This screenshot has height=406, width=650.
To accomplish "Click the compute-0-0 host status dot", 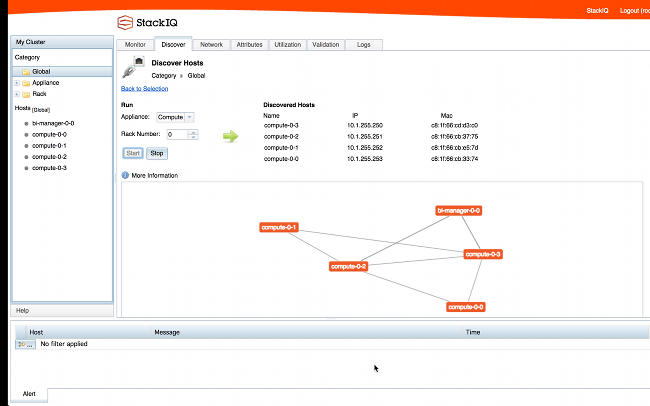I will (x=26, y=135).
